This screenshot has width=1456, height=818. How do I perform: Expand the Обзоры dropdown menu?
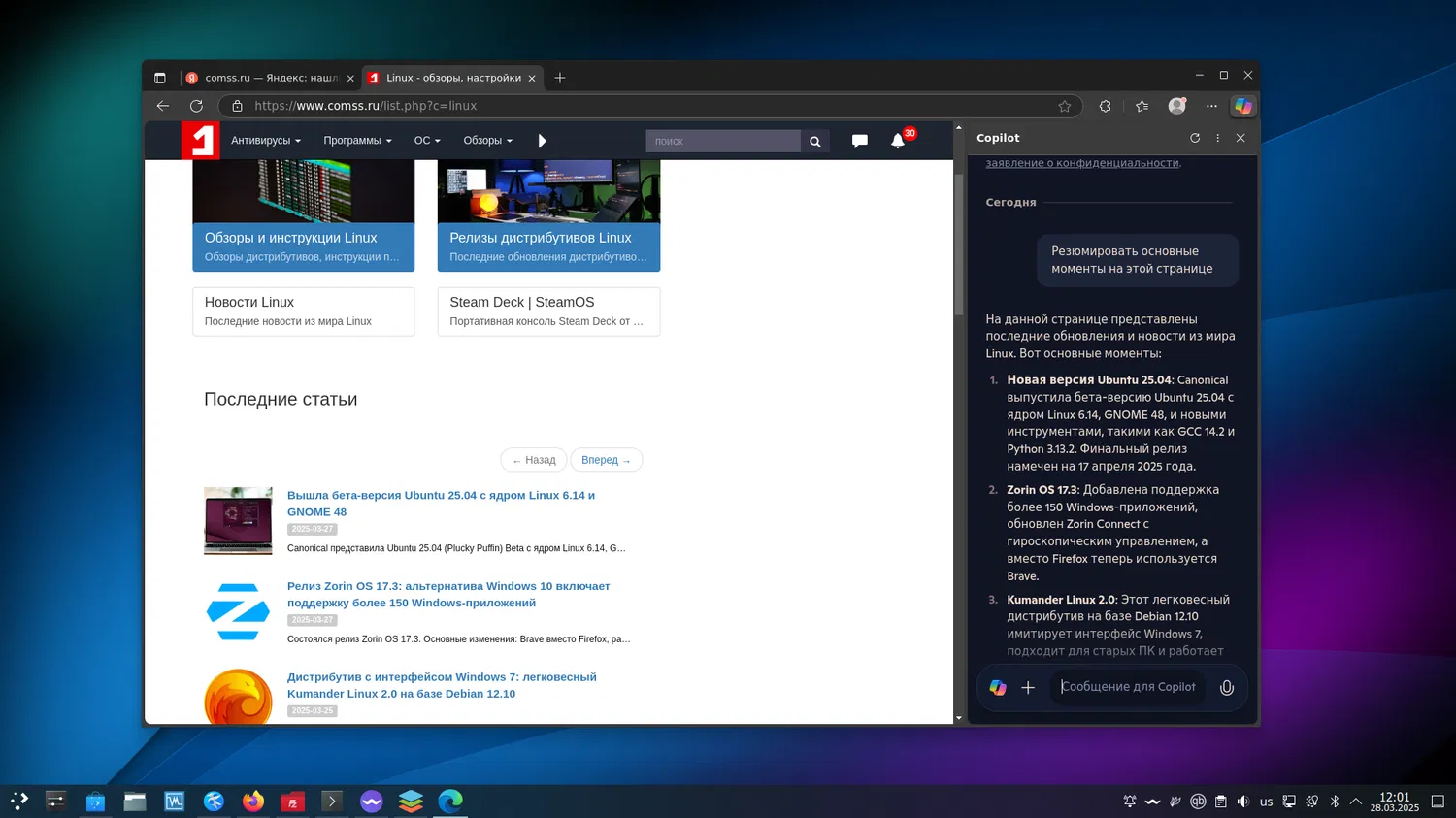point(487,141)
